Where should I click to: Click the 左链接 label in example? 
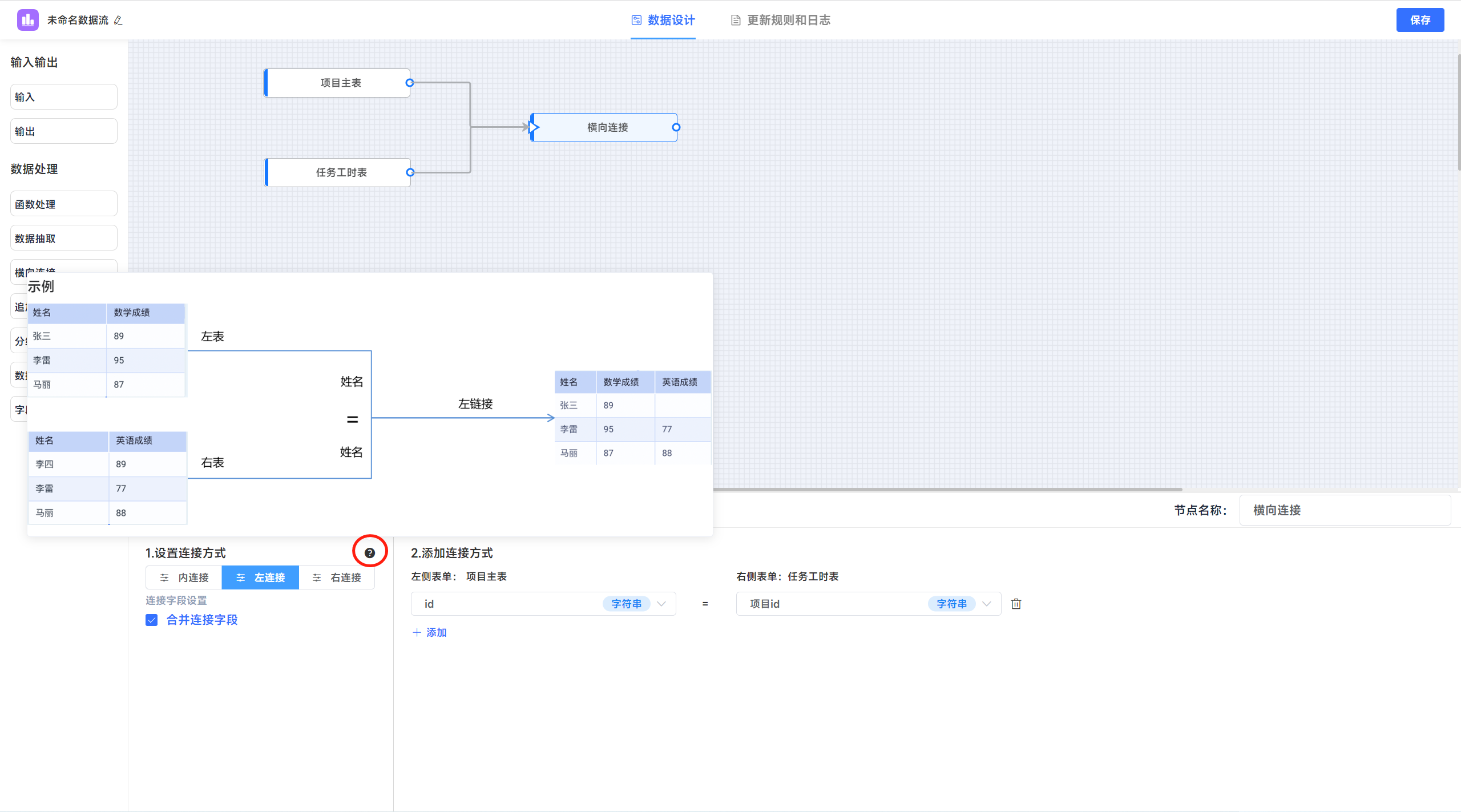click(x=475, y=404)
